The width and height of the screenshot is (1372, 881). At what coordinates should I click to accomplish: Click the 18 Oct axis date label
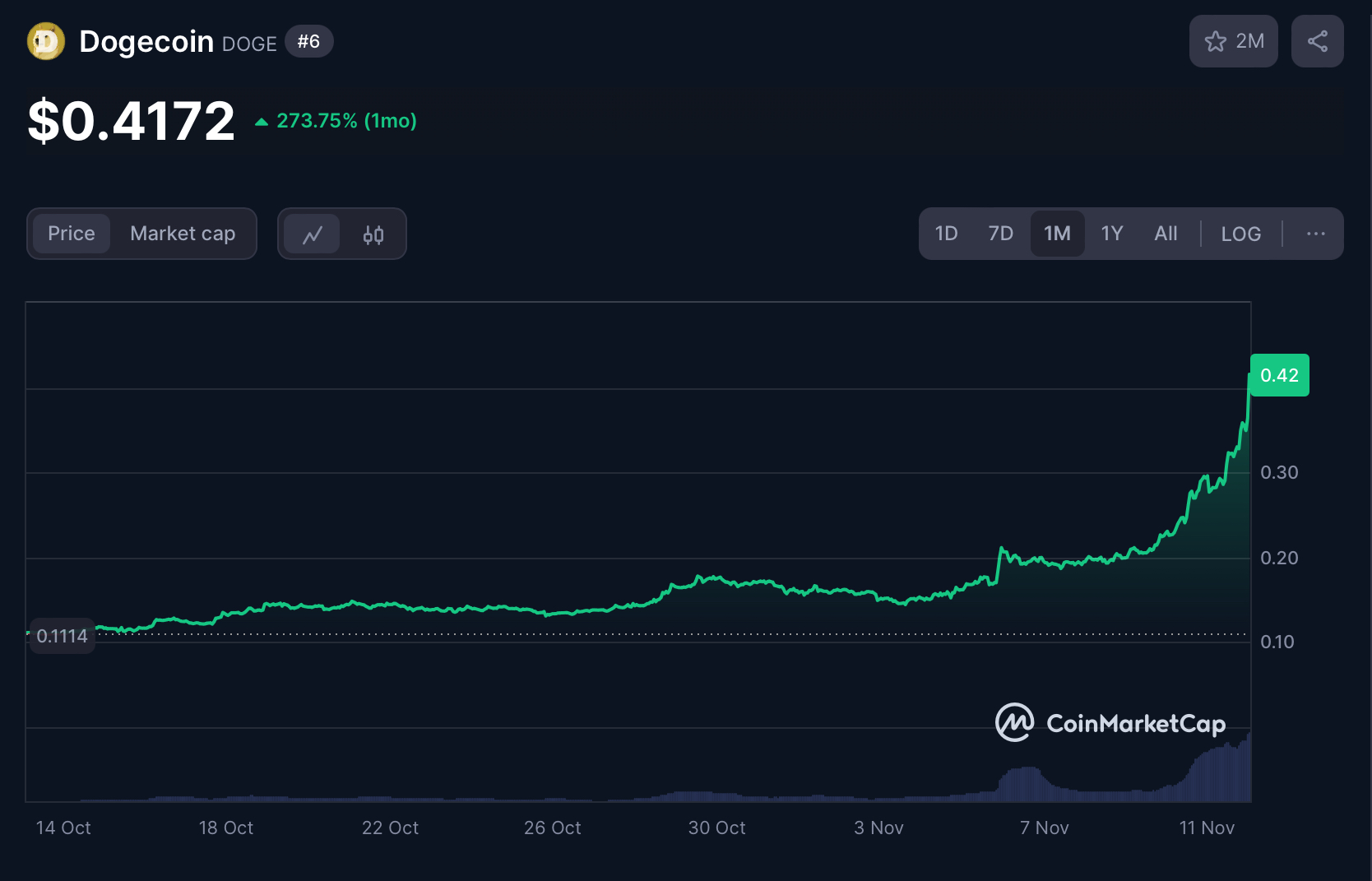226,828
